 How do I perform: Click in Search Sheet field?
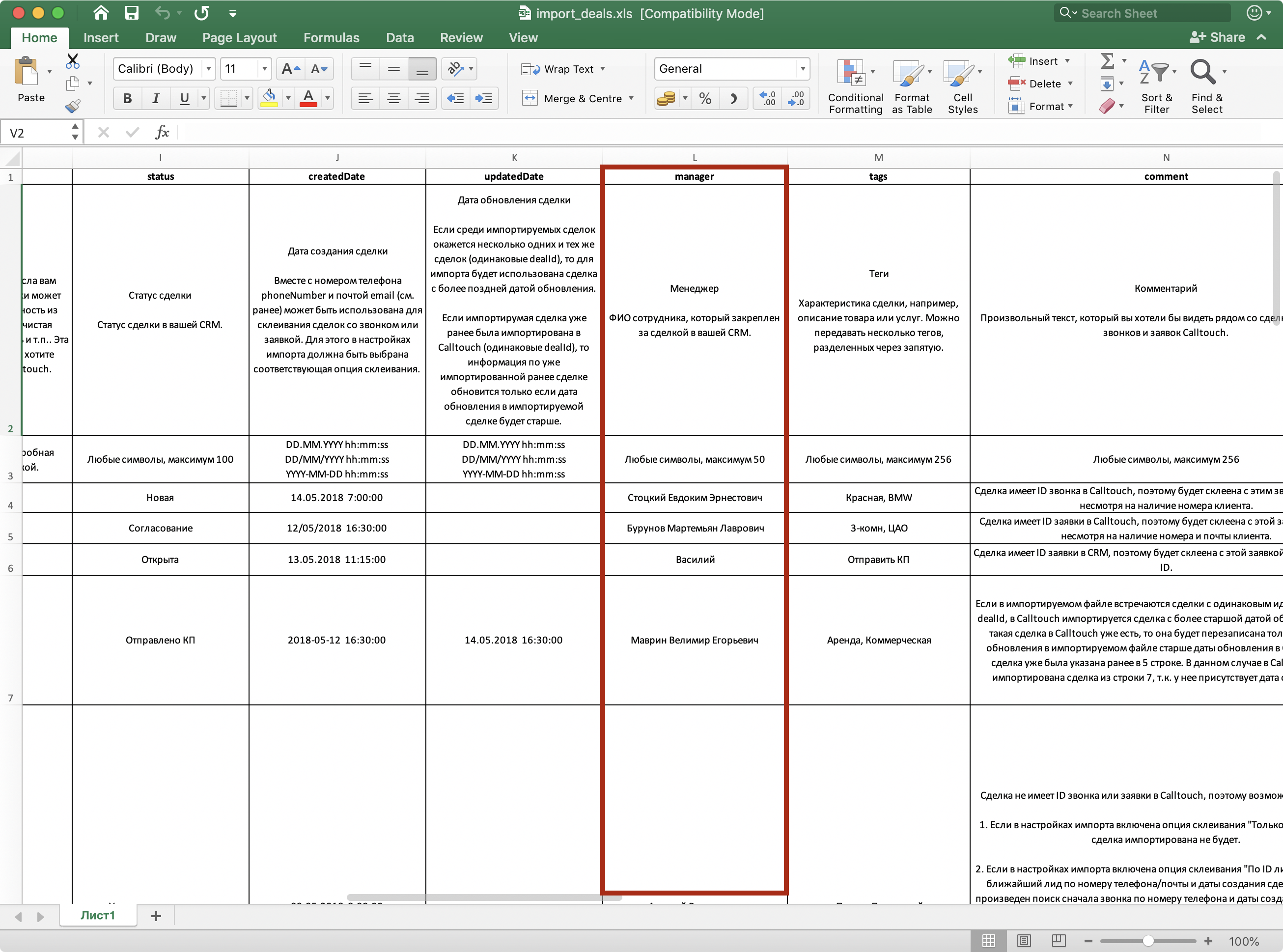(1144, 13)
